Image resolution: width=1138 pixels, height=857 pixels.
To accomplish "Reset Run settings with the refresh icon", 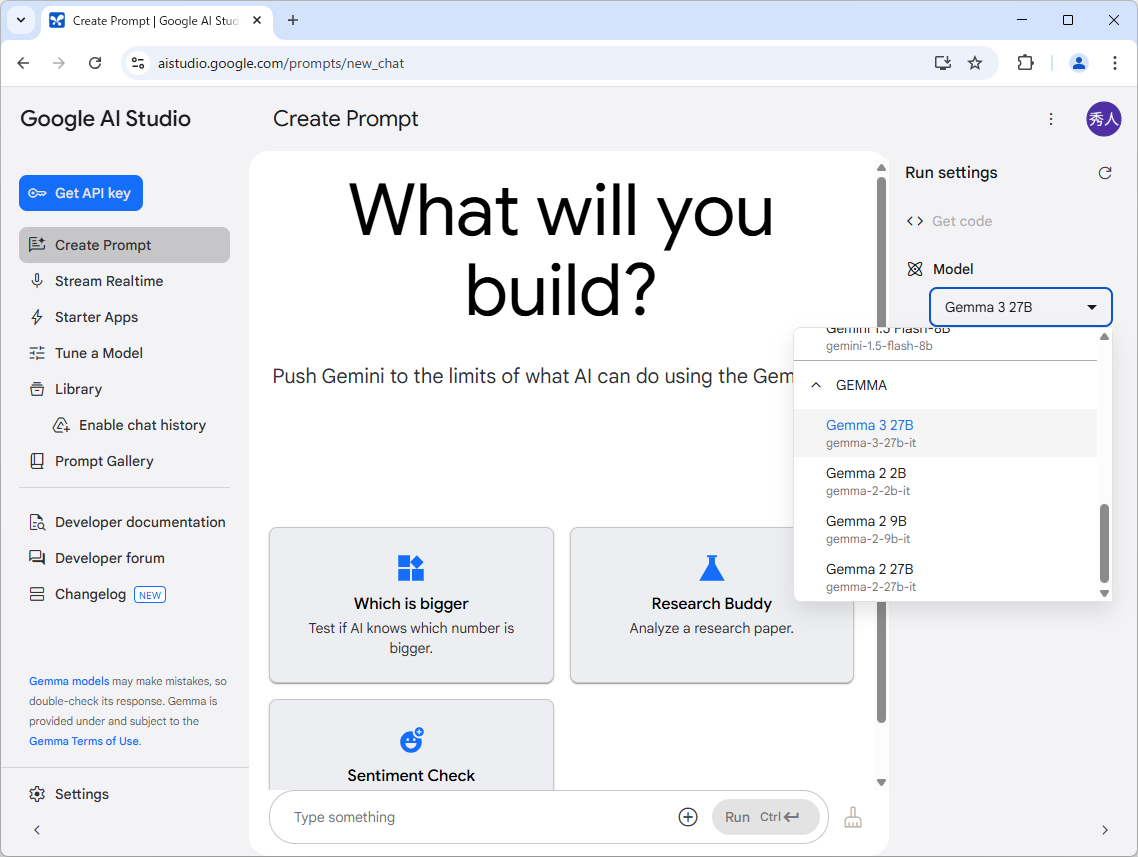I will click(x=1105, y=173).
